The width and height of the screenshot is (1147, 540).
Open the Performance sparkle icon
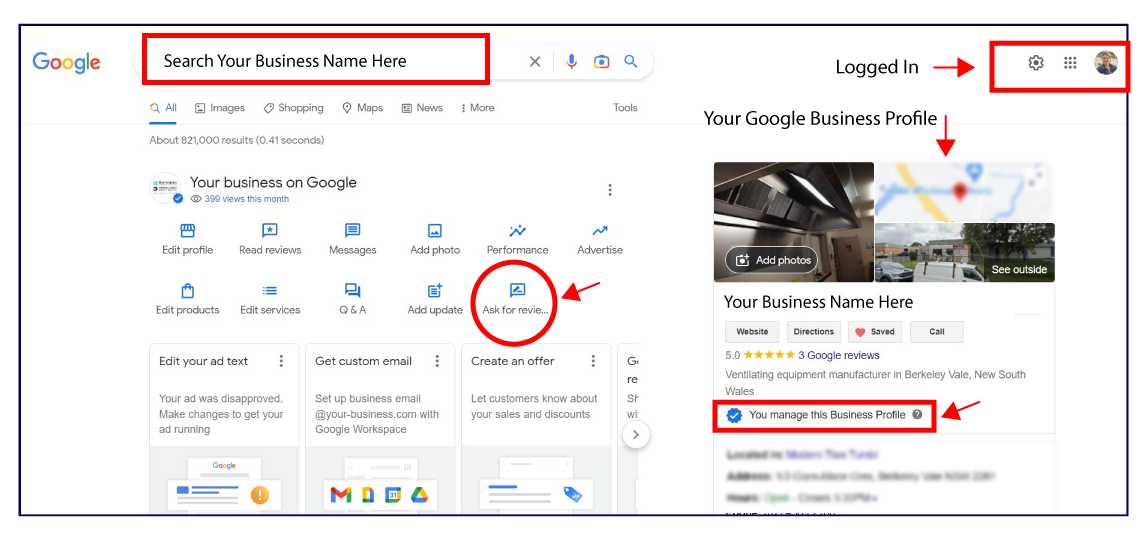pyautogui.click(x=517, y=231)
